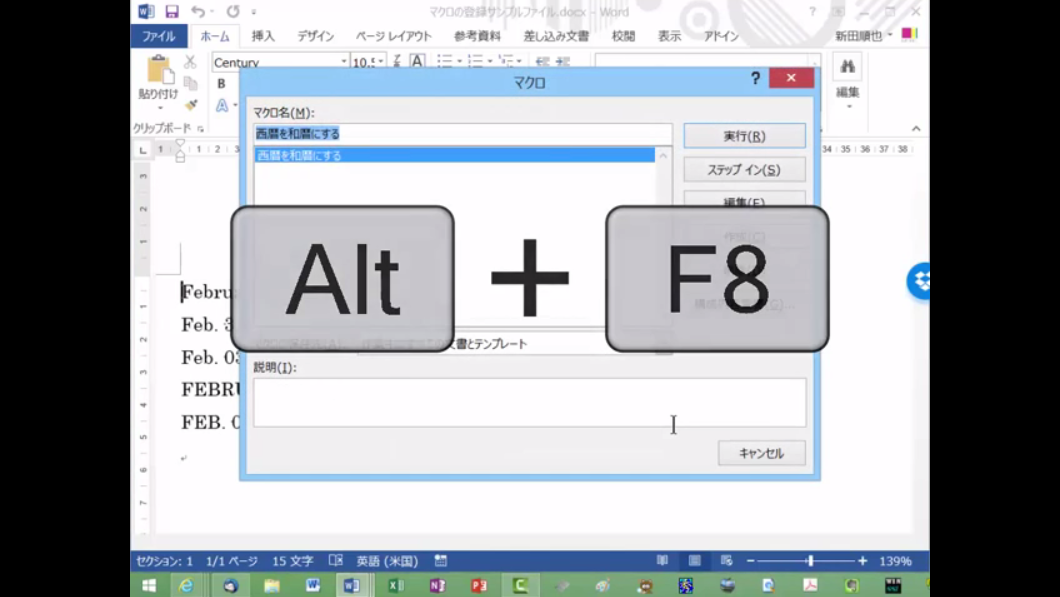This screenshot has width=1060, height=597.
Task: Toggle Bold formatting
Action: 221,84
